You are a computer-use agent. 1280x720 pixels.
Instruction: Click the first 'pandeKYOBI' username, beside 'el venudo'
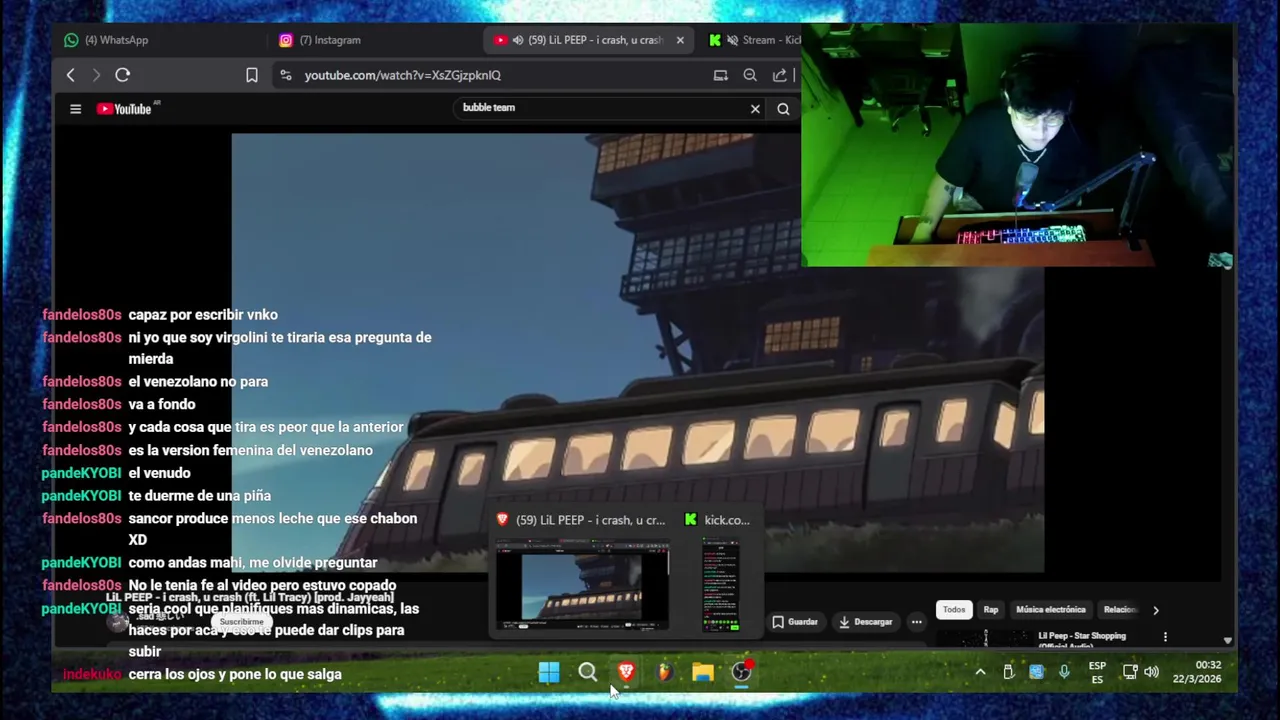[81, 473]
